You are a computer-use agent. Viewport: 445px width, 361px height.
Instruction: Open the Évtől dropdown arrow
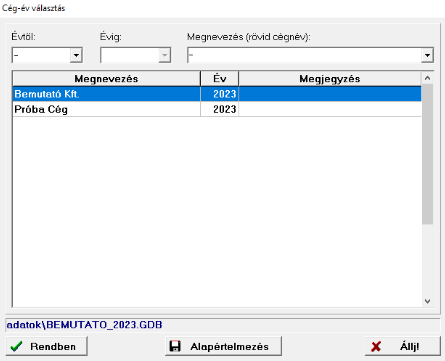click(76, 55)
